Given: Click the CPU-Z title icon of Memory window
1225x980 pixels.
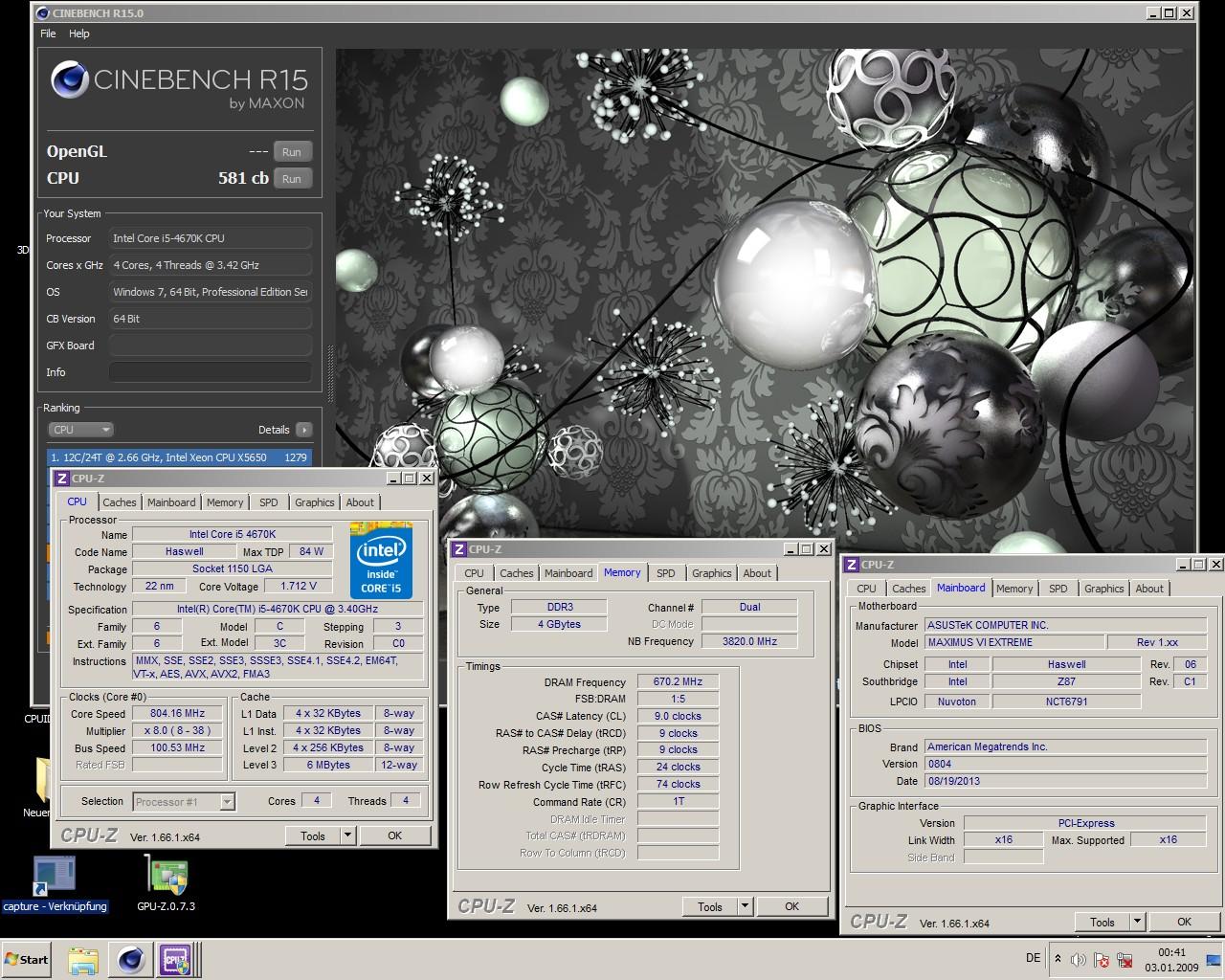Looking at the screenshot, I should pyautogui.click(x=459, y=549).
